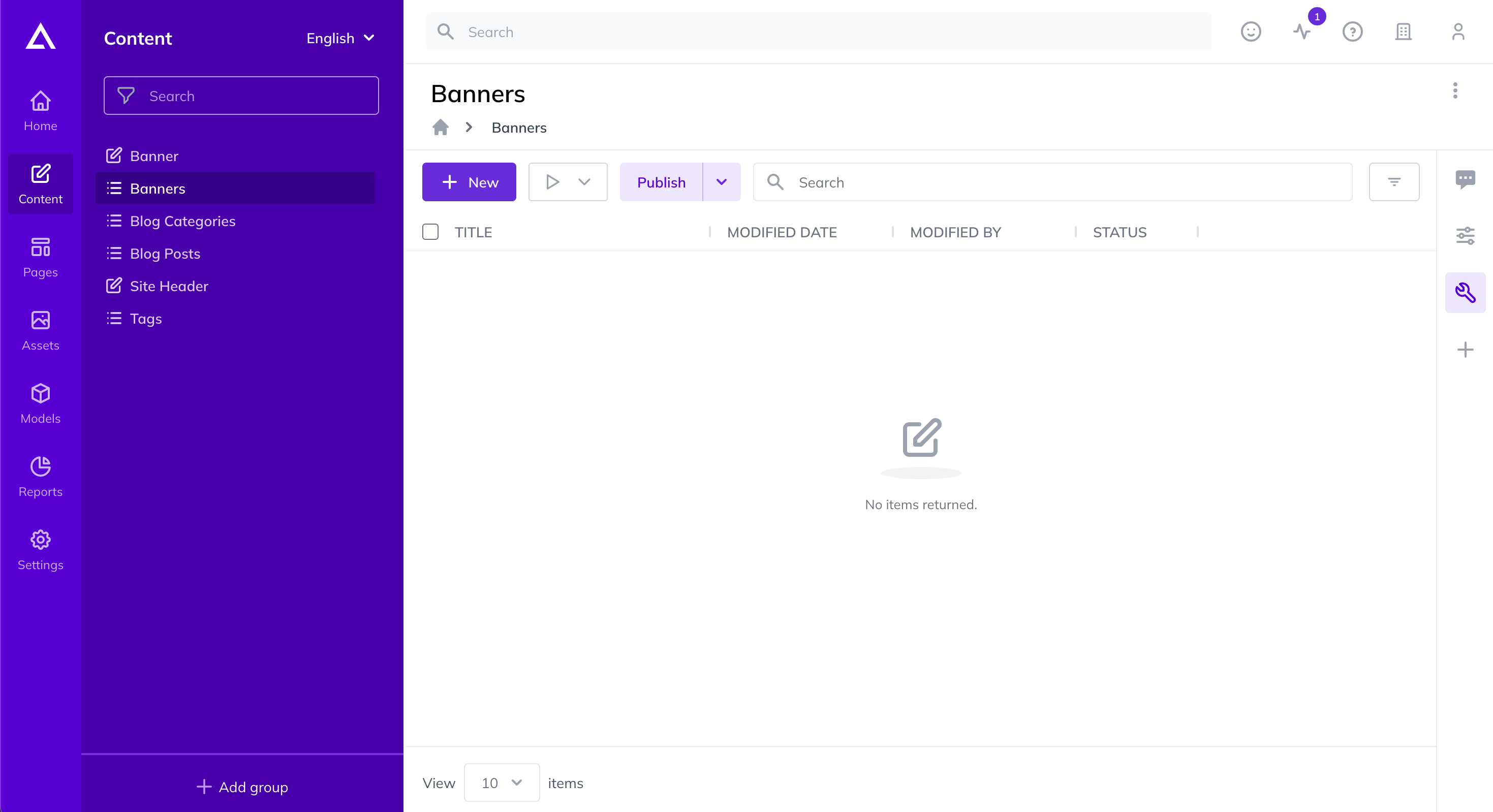
Task: Select Banners list item
Action: click(x=235, y=189)
